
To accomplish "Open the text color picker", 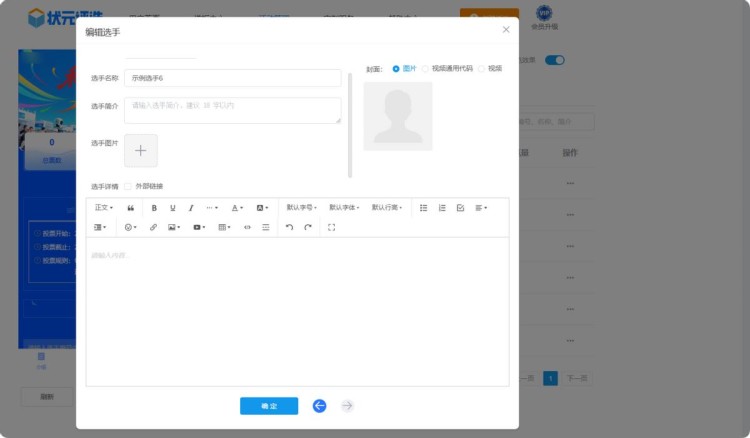I will click(x=237, y=208).
